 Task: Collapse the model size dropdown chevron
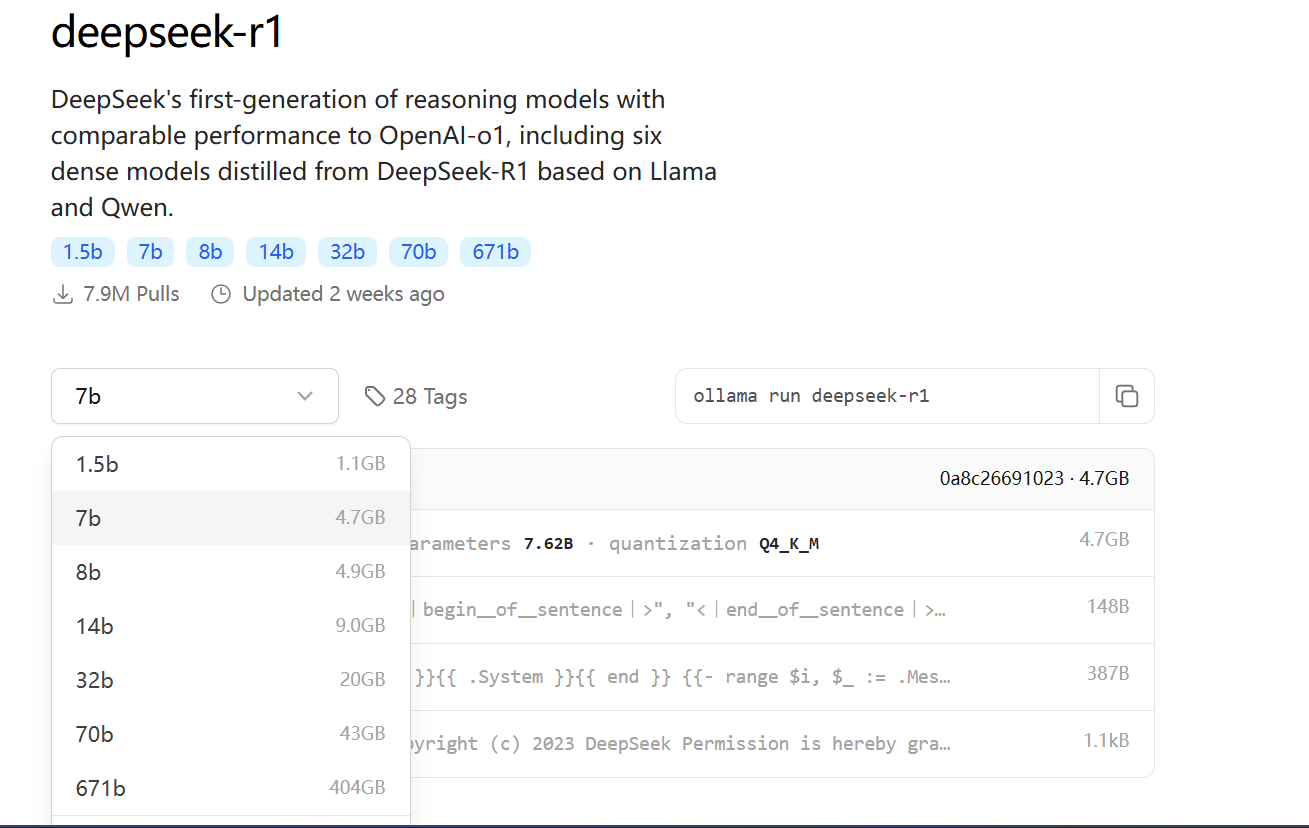click(305, 396)
